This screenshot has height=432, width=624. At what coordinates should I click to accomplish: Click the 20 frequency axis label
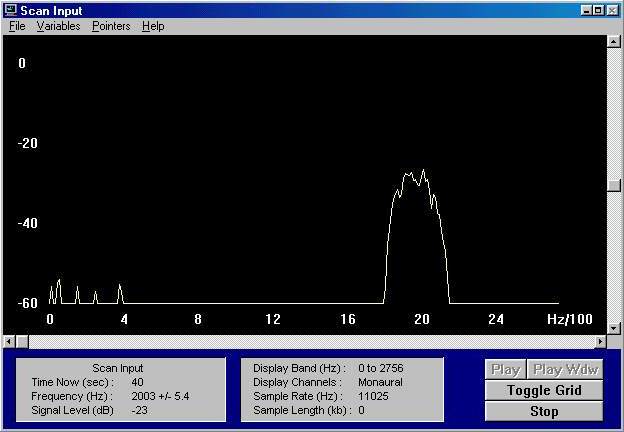(421, 319)
